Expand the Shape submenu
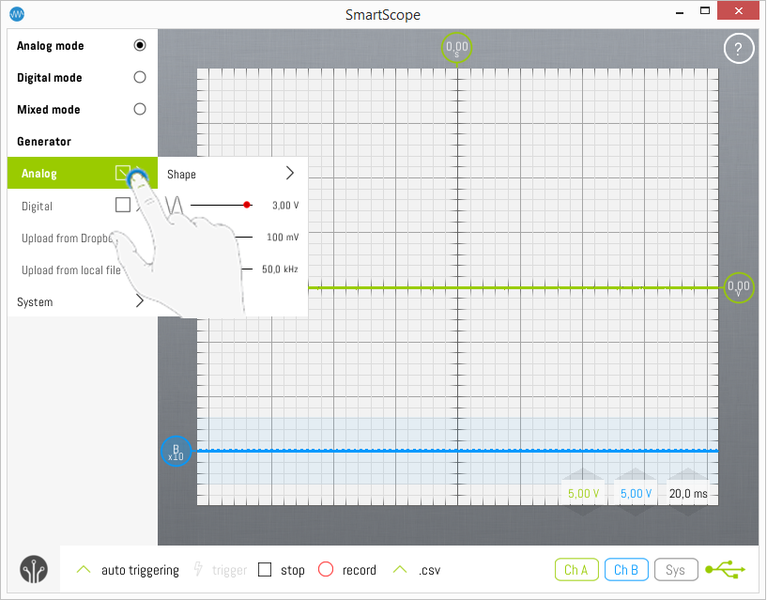The height and width of the screenshot is (600, 767). 232,174
